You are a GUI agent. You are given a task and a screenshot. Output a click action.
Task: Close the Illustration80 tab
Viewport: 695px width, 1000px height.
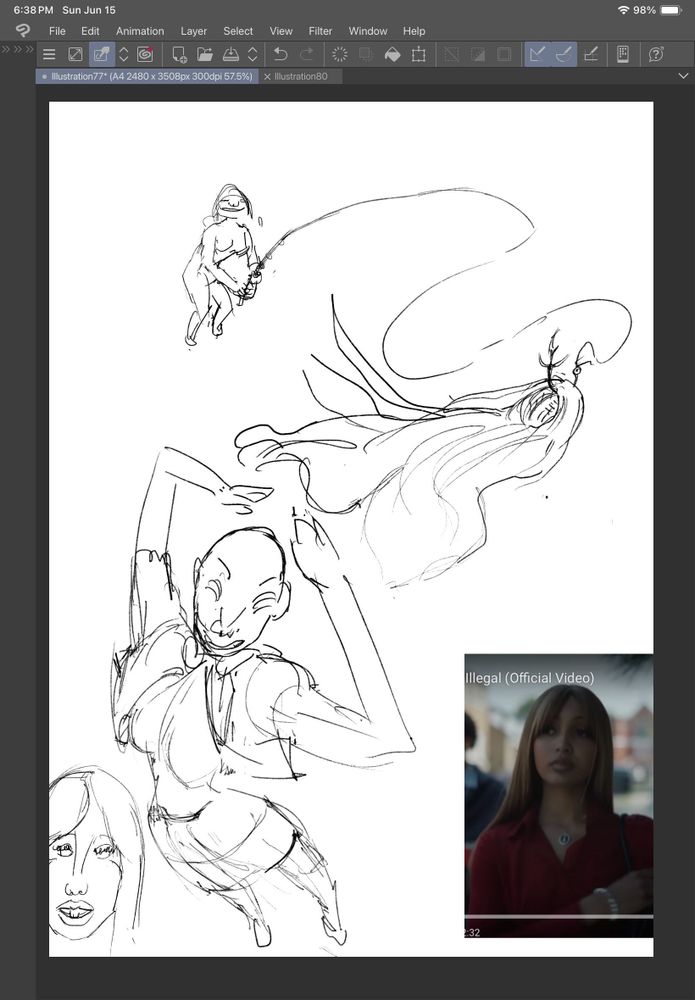tap(267, 77)
